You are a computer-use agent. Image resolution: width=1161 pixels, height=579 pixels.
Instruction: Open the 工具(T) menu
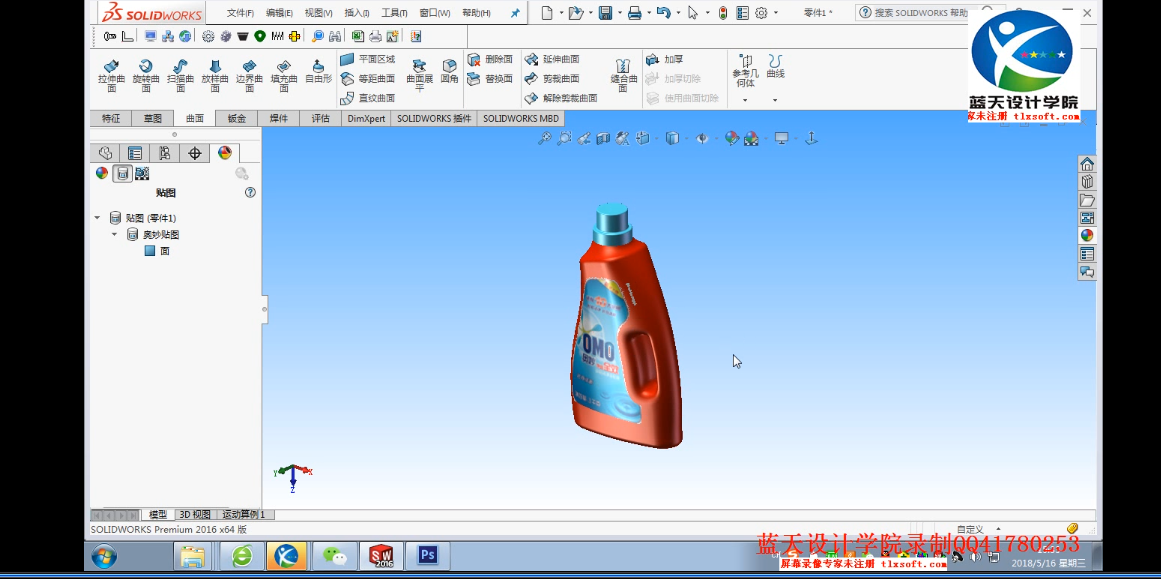(395, 13)
